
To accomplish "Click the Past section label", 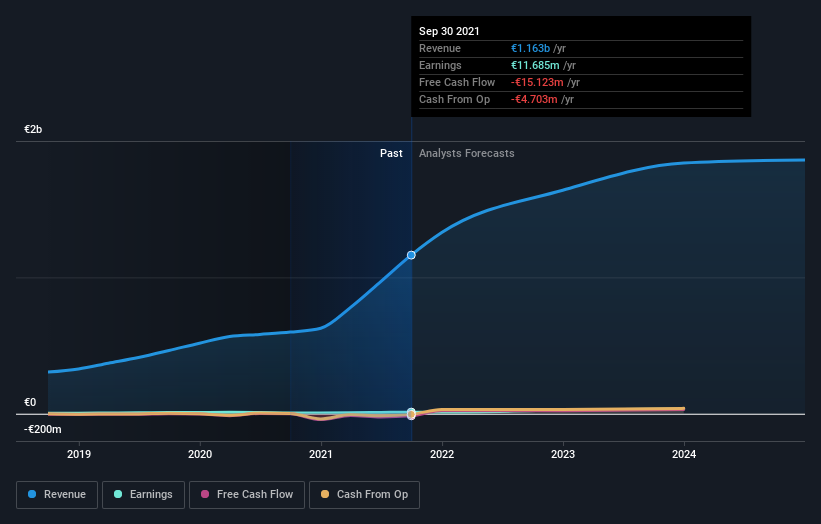I will point(391,153).
